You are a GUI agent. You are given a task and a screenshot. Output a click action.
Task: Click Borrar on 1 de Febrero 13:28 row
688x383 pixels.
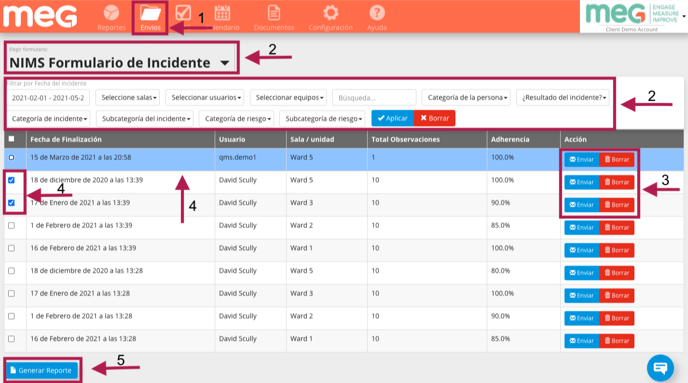616,318
